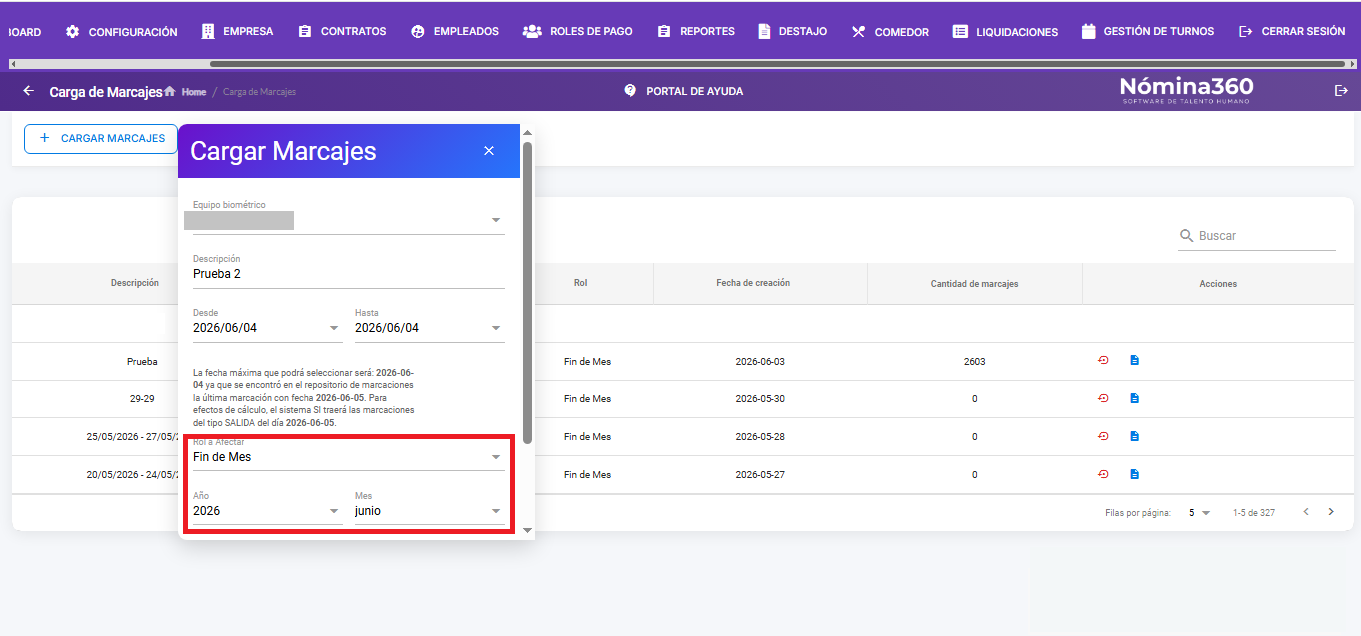Image resolution: width=1361 pixels, height=636 pixels.
Task: Click red revert icon in 2026-06-03 row
Action: click(1103, 360)
